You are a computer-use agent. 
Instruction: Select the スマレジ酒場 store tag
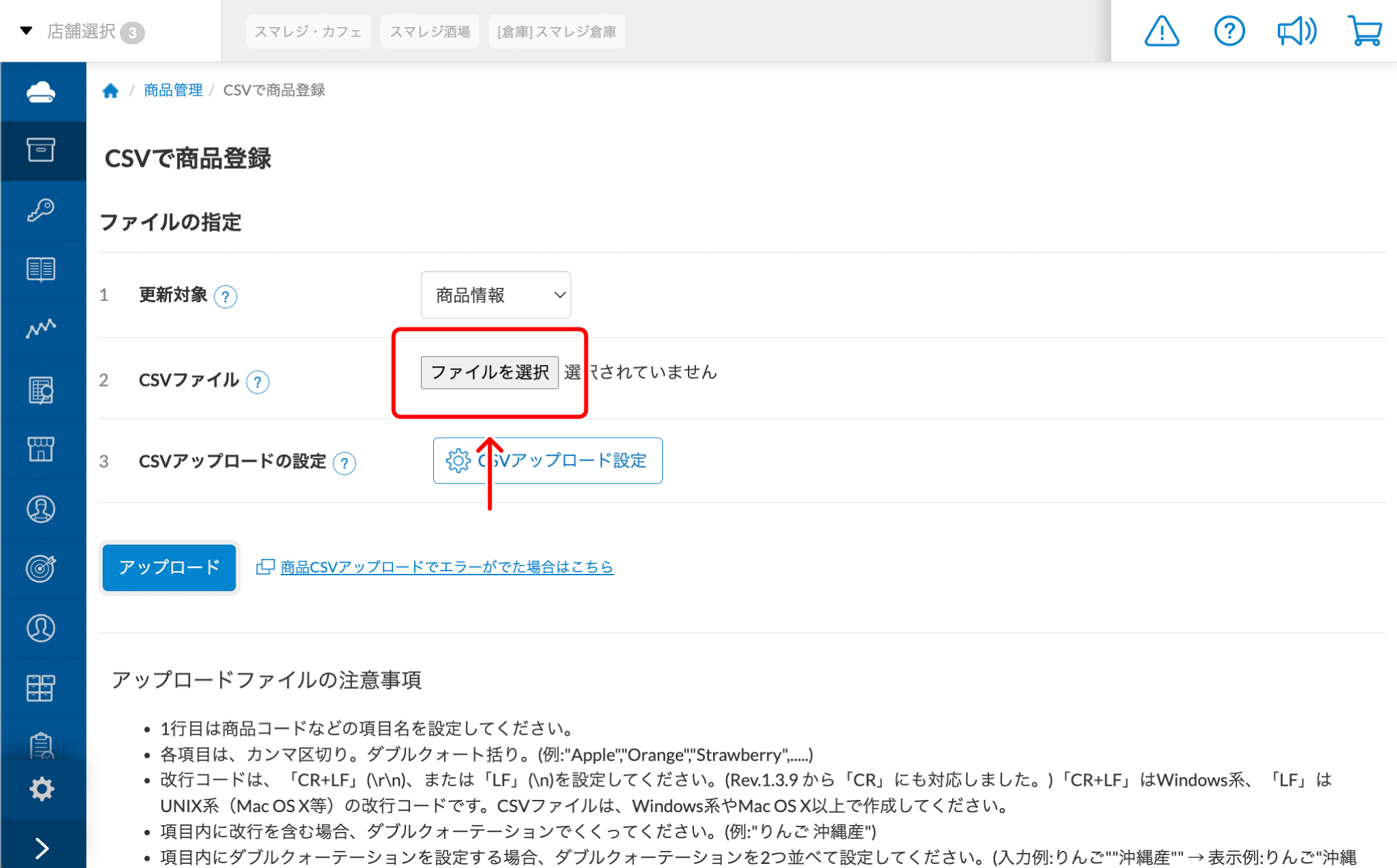click(430, 31)
